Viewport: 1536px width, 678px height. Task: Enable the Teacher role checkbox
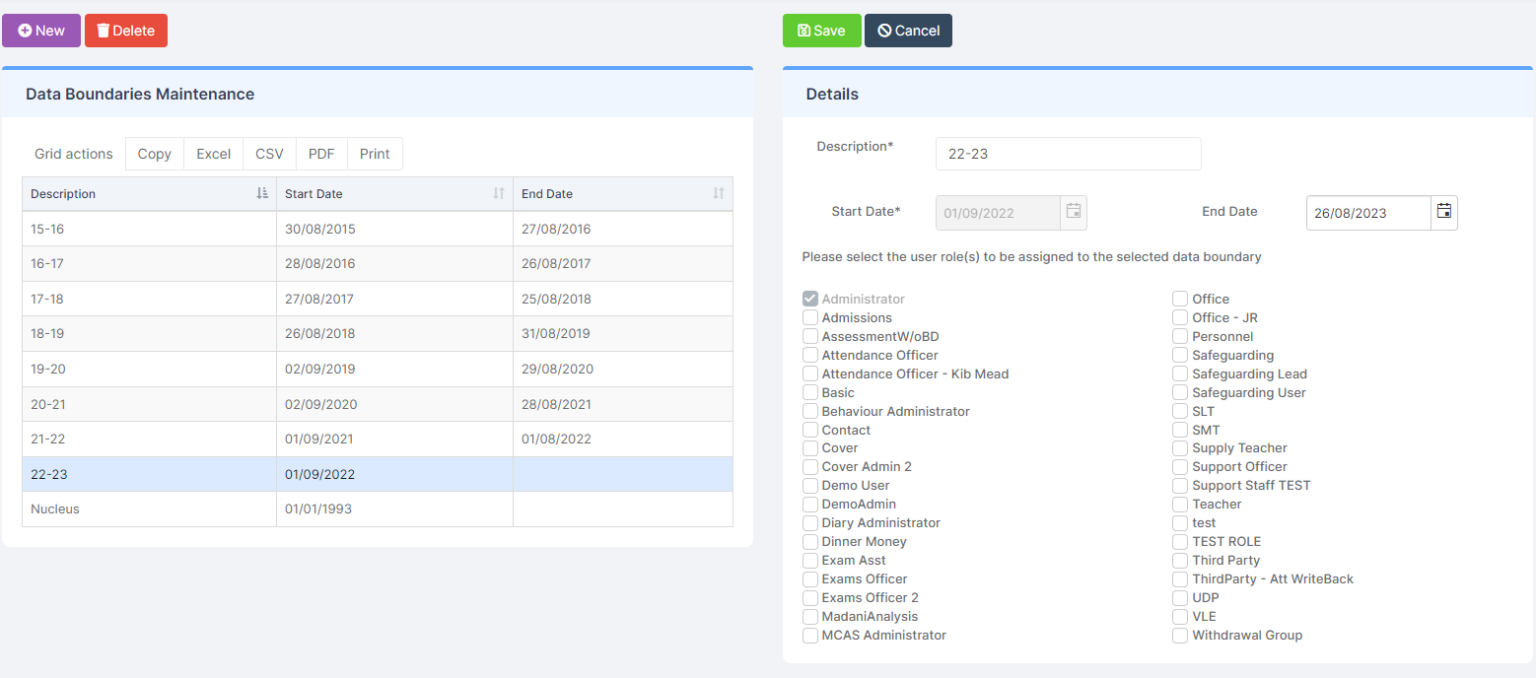pos(1179,504)
